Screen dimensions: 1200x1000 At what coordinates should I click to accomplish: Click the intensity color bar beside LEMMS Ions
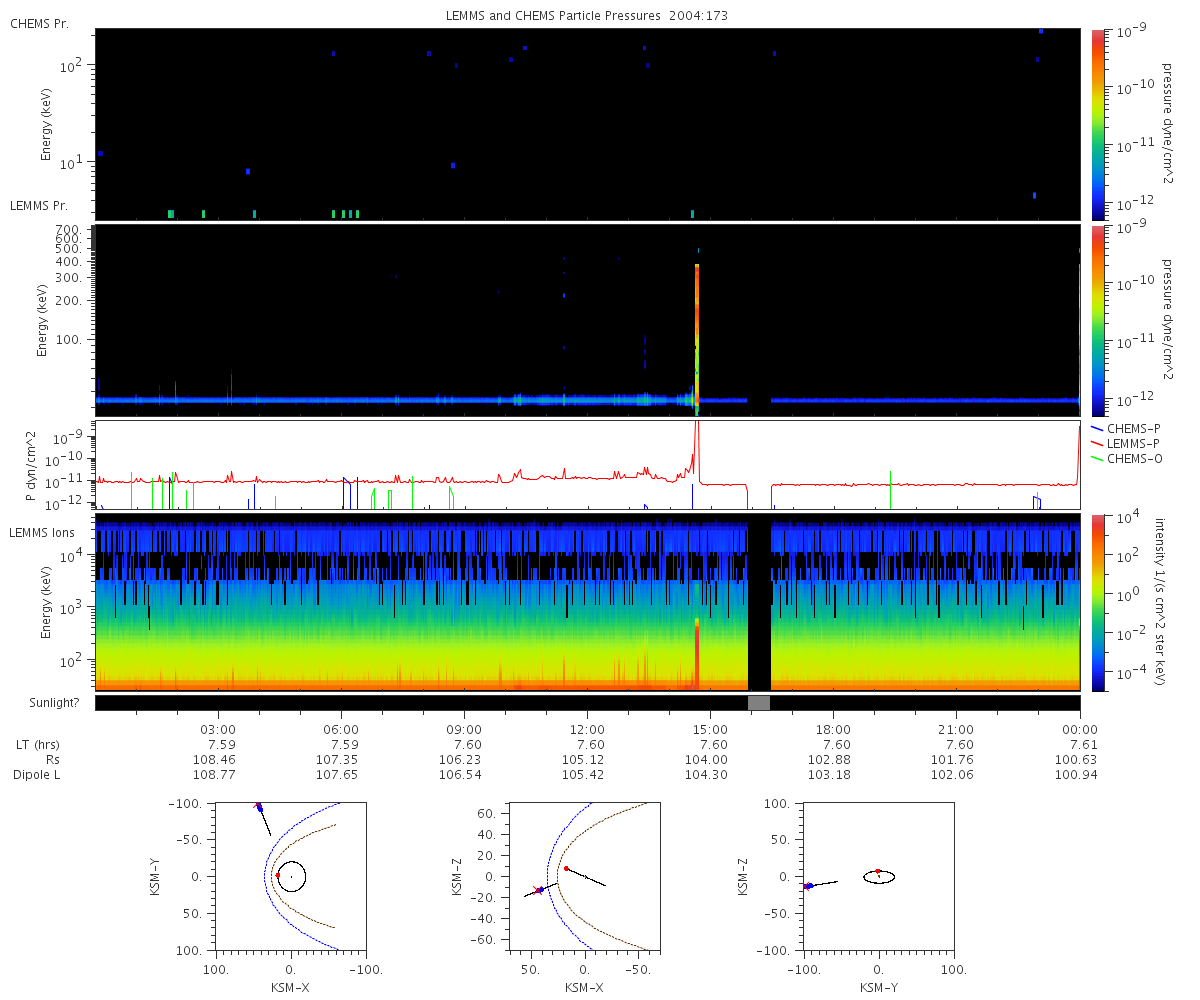click(x=1098, y=603)
